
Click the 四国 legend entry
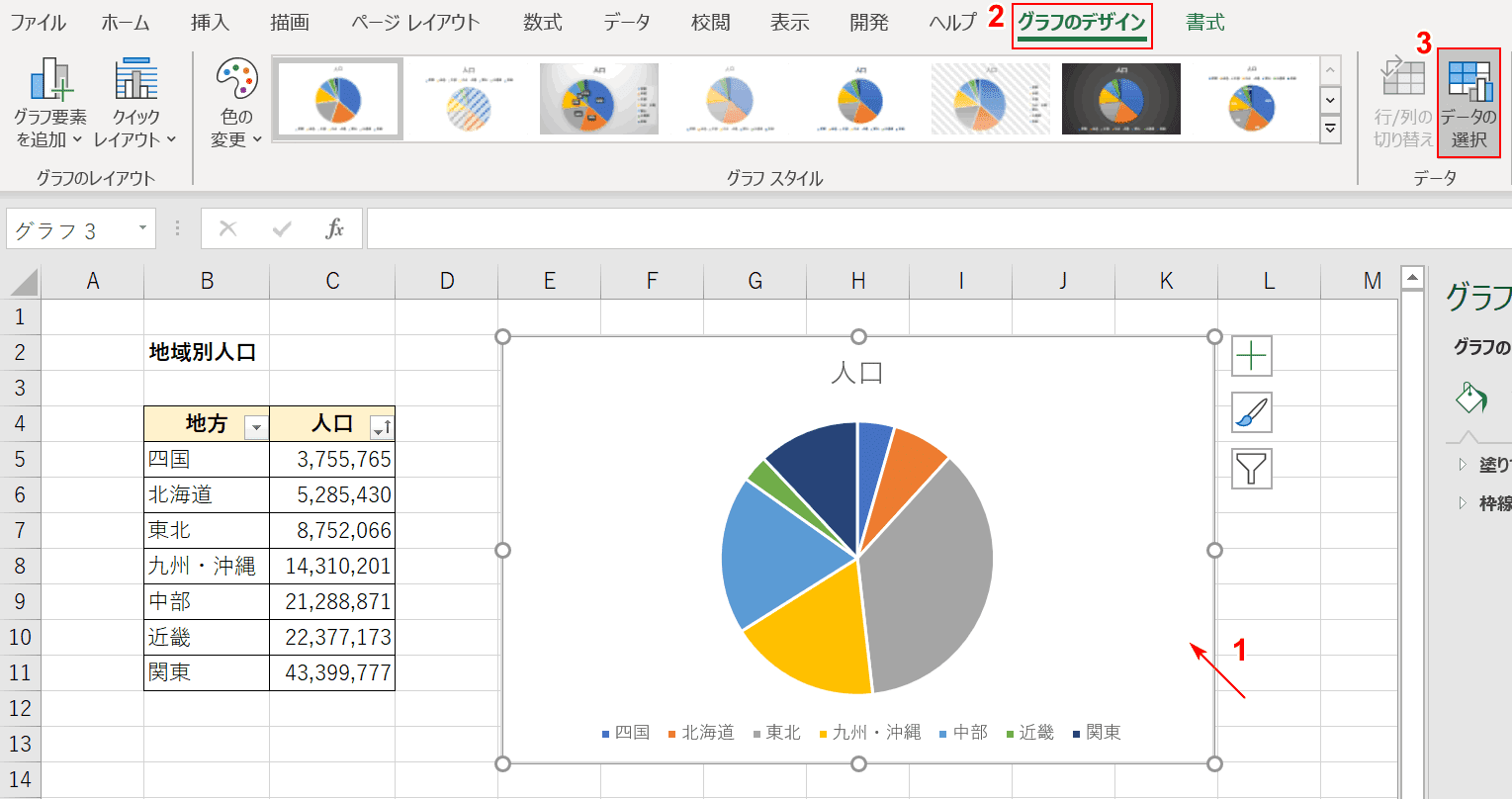pyautogui.click(x=626, y=733)
